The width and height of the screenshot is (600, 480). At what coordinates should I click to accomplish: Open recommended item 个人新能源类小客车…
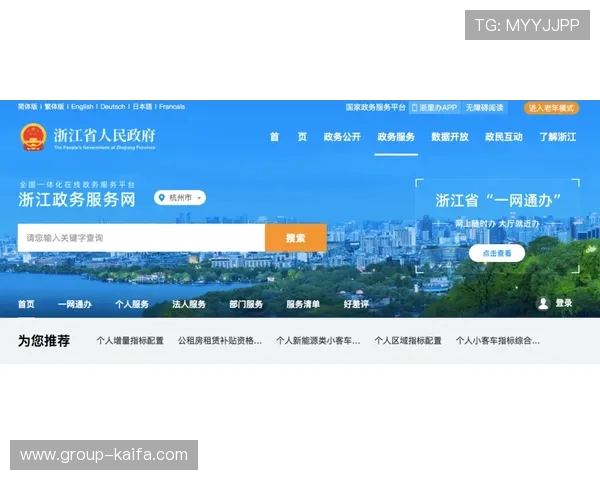coord(318,341)
